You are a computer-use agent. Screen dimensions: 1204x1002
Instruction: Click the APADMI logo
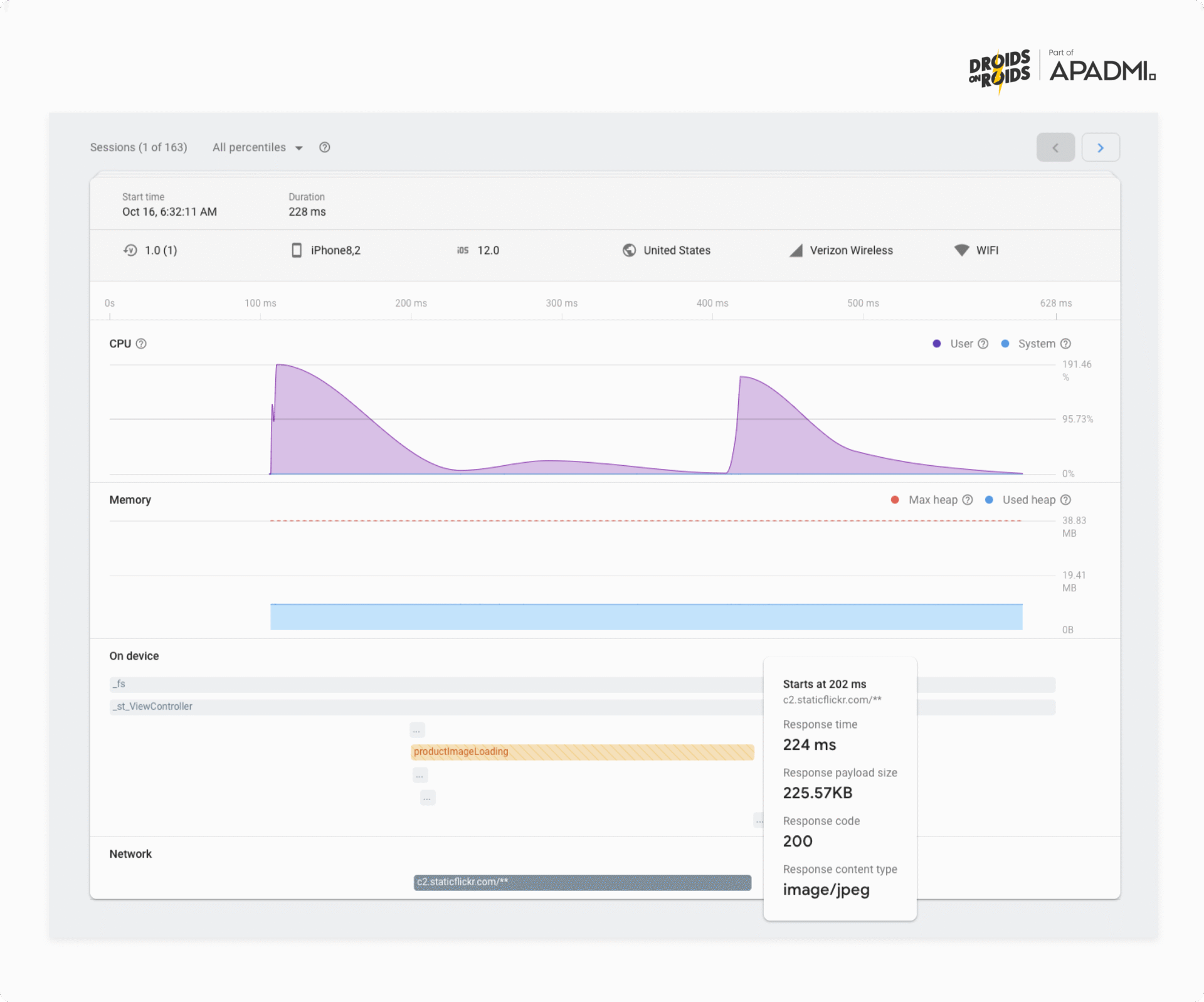pos(1103,71)
